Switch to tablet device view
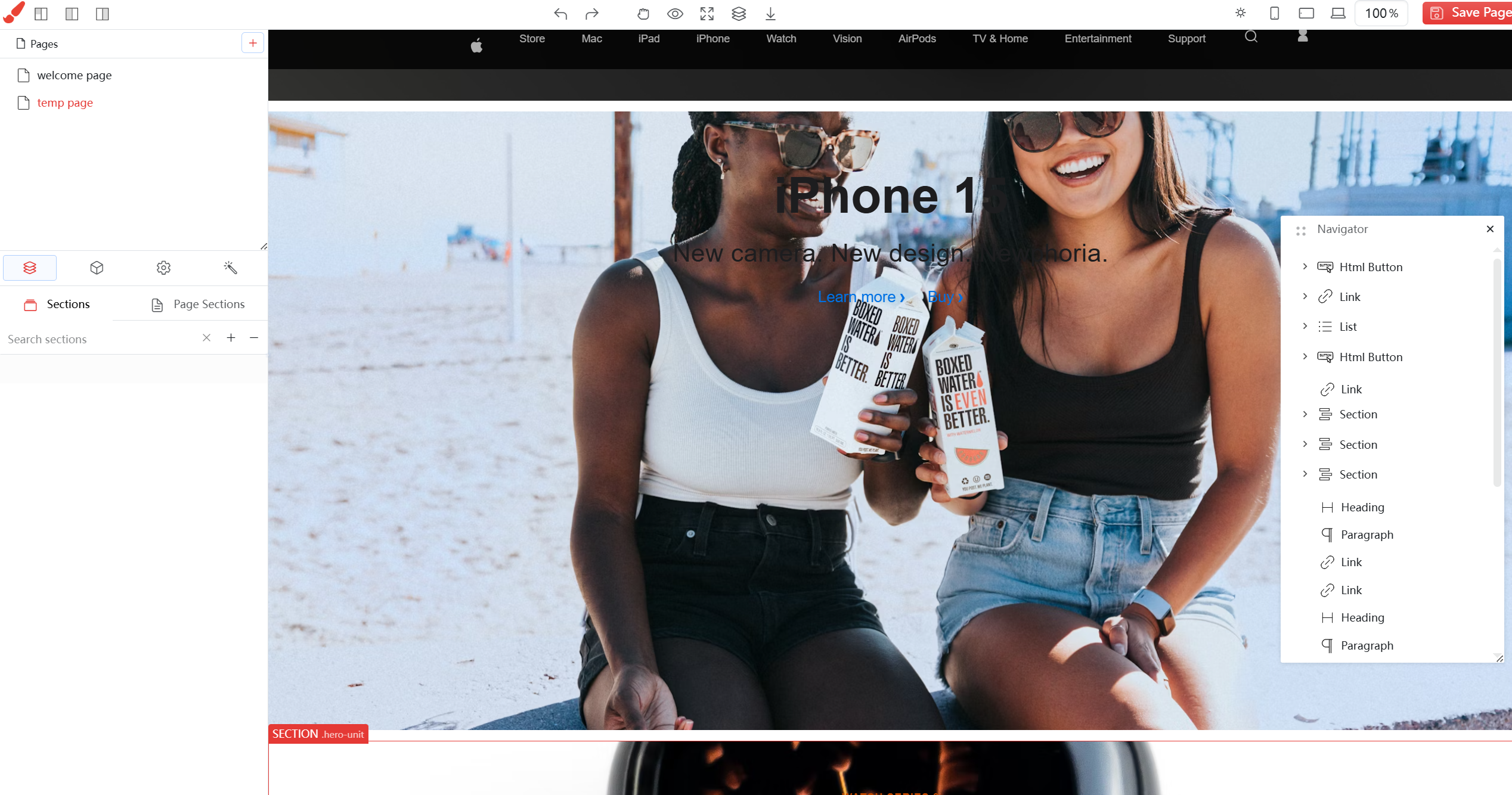1512x795 pixels. point(1306,13)
